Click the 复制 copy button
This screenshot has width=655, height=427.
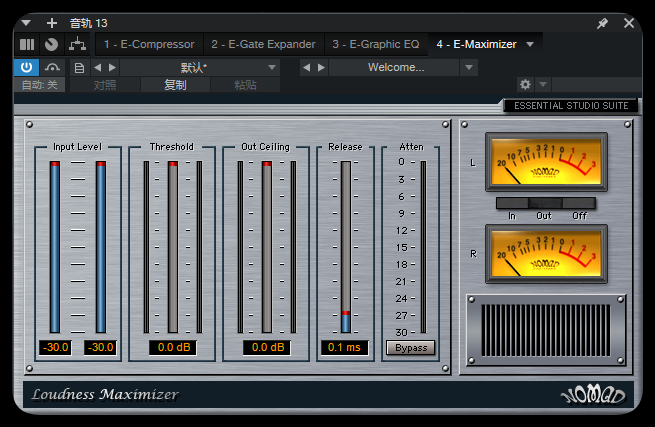click(x=175, y=85)
